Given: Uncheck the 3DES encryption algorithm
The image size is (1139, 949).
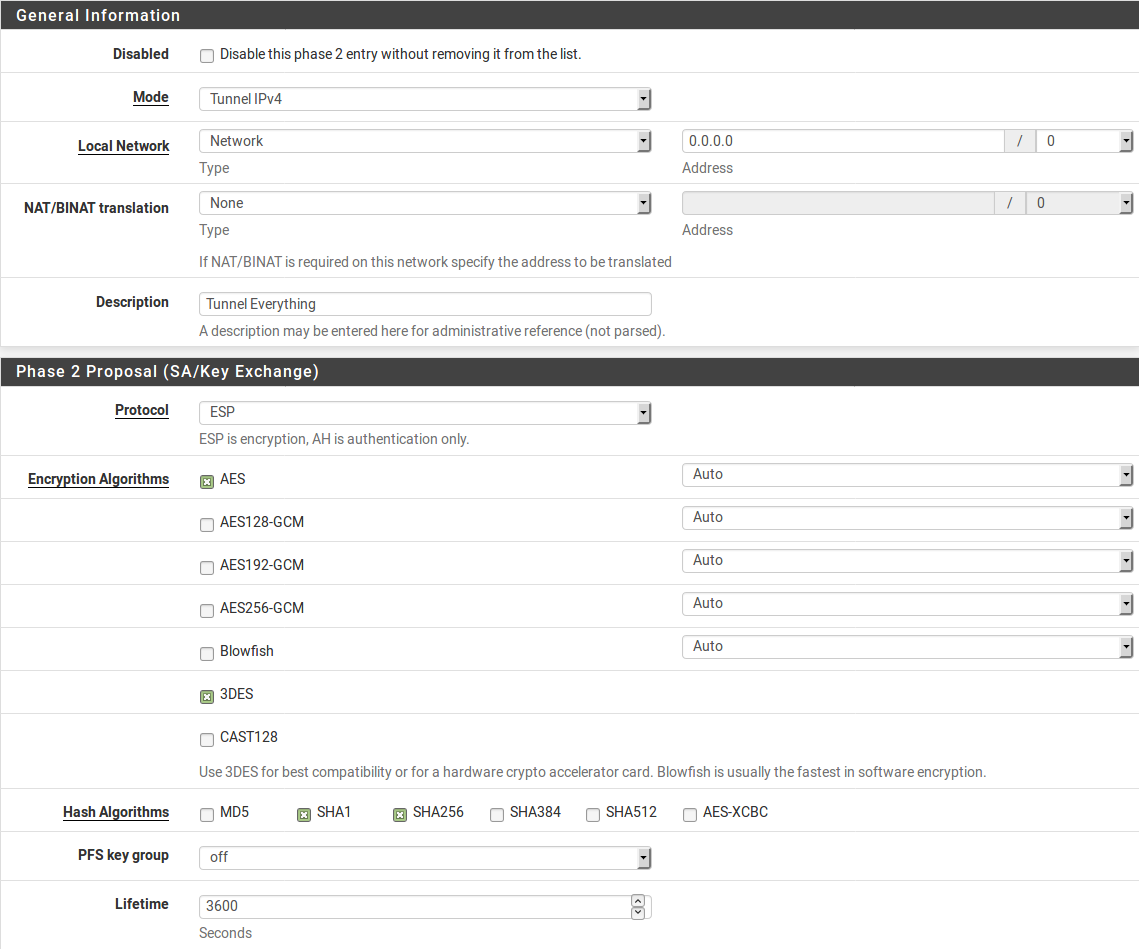Looking at the screenshot, I should pos(207,696).
